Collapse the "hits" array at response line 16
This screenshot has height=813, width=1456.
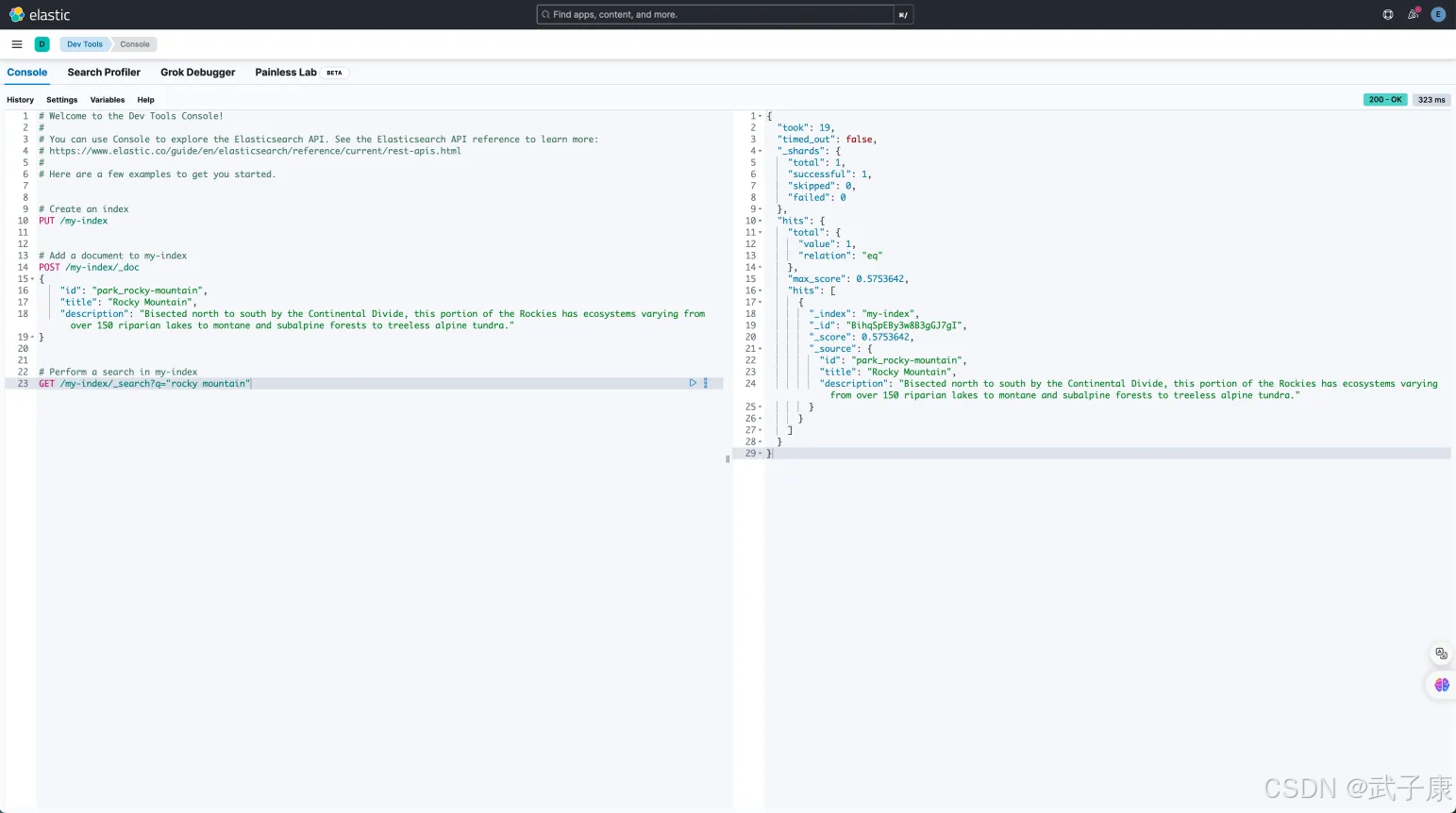click(760, 290)
